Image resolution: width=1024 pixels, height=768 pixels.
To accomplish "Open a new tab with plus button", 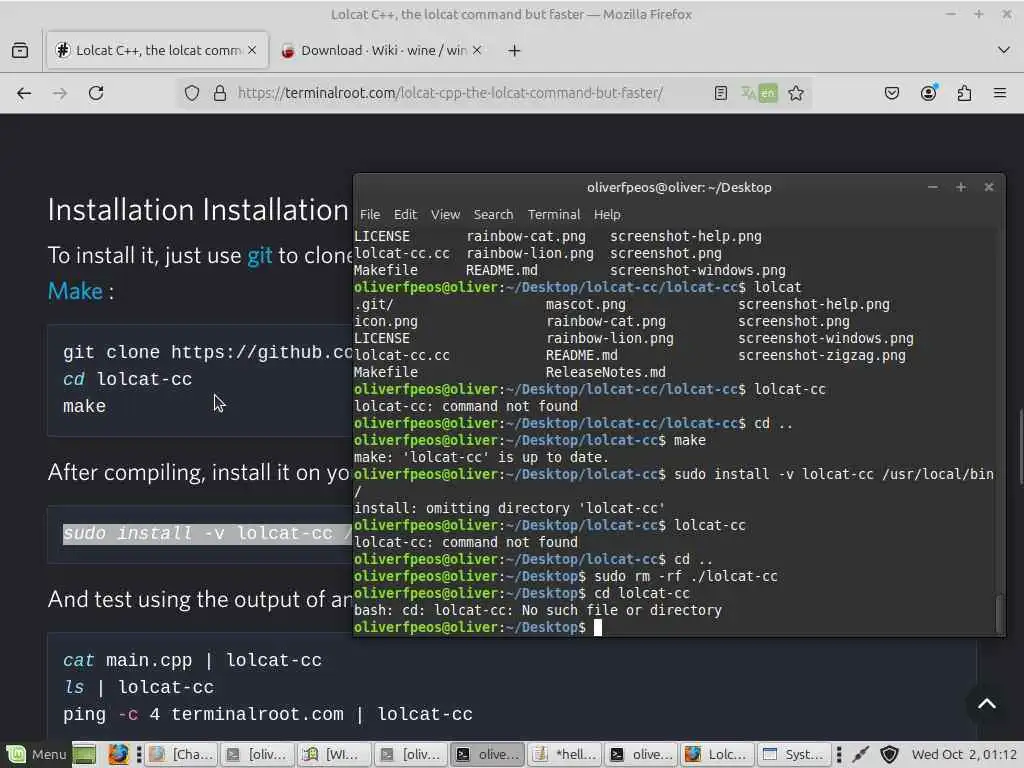I will click(x=515, y=50).
